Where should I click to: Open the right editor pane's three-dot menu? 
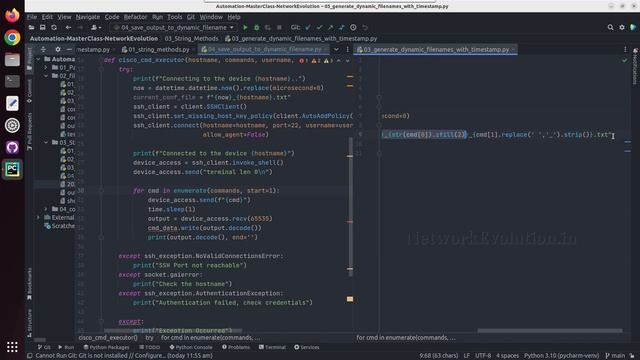625,49
